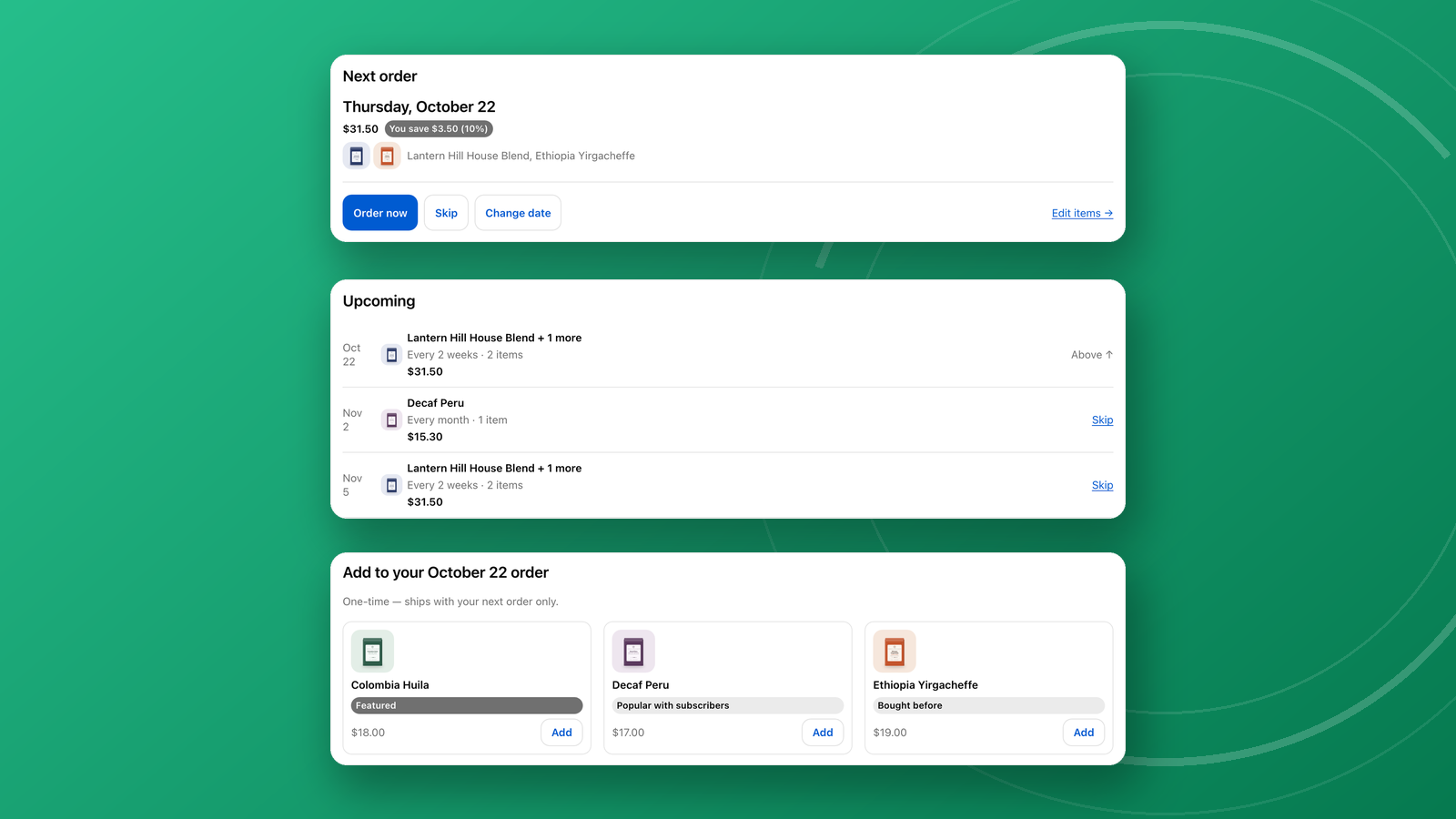
Task: Click the 'Add to your October 22 order' heading
Action: [446, 572]
